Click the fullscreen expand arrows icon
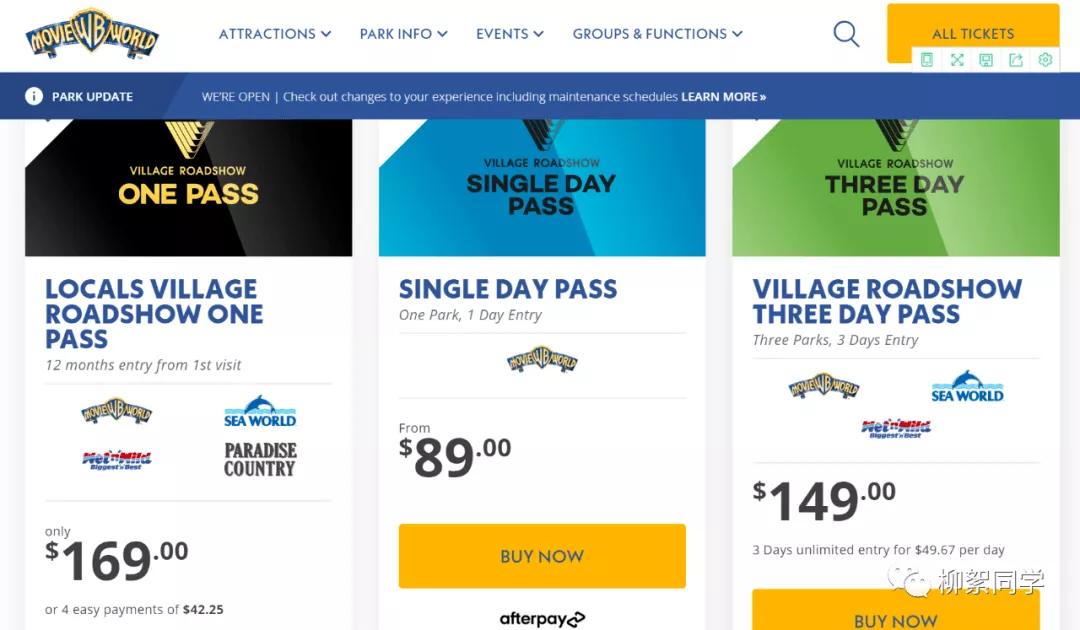 tap(957, 60)
